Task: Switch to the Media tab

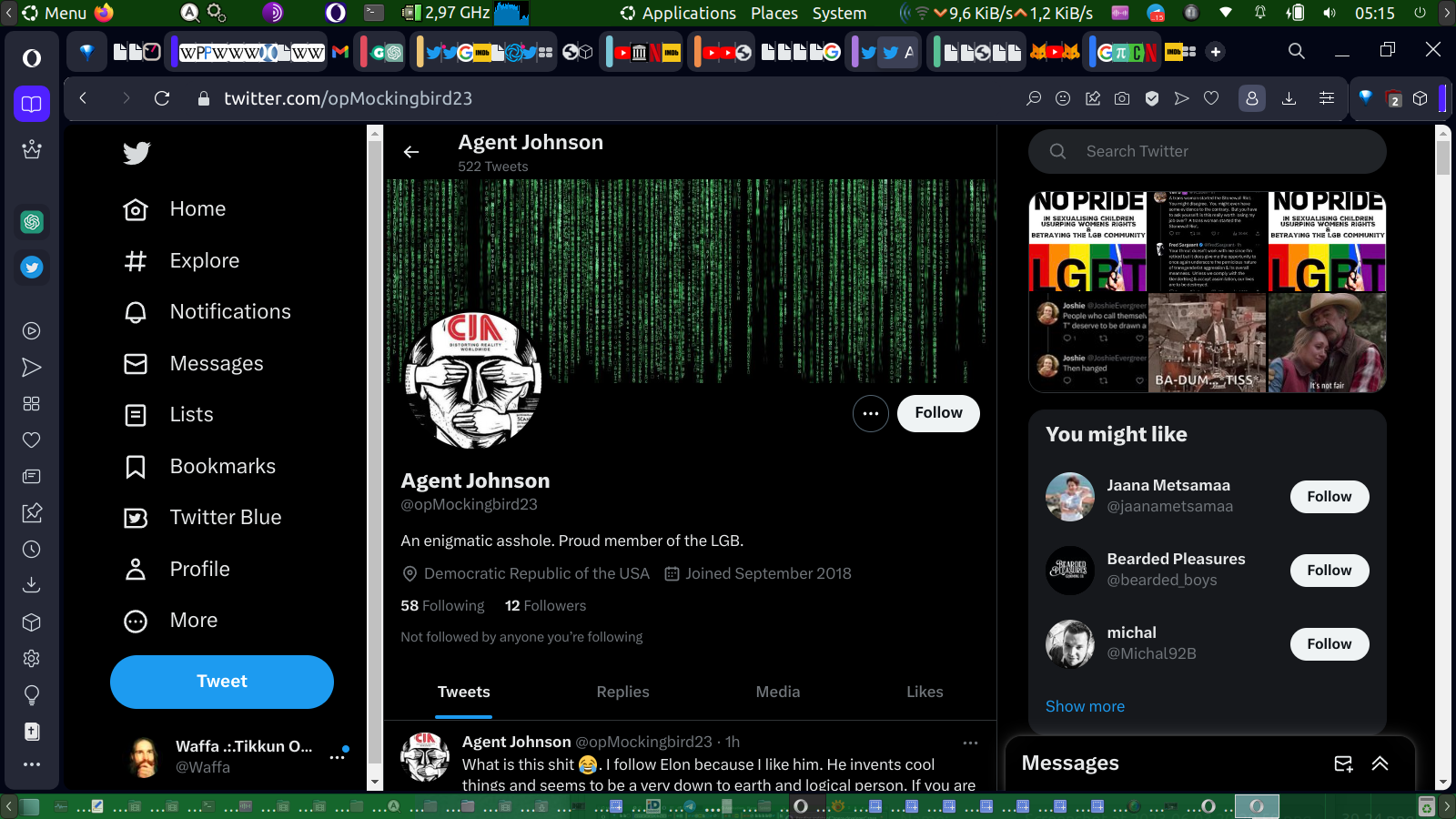Action: coord(777,692)
